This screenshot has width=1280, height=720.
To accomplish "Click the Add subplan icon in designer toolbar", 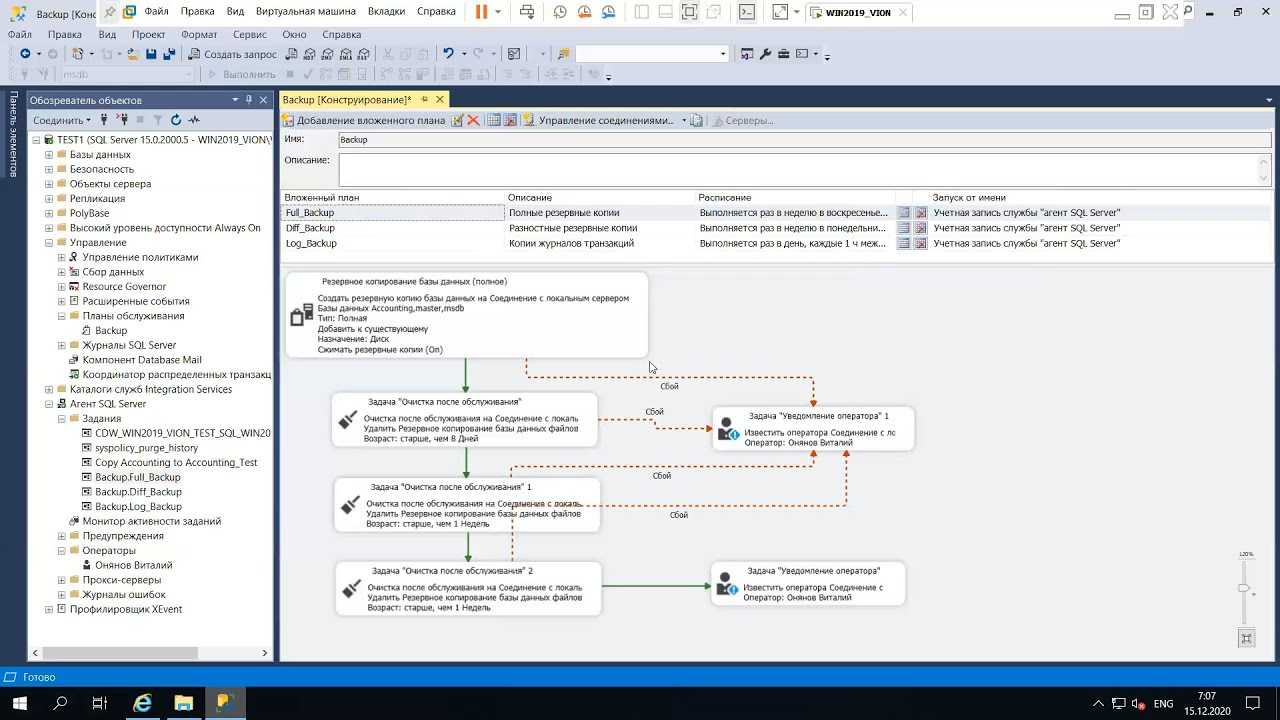I will [288, 120].
